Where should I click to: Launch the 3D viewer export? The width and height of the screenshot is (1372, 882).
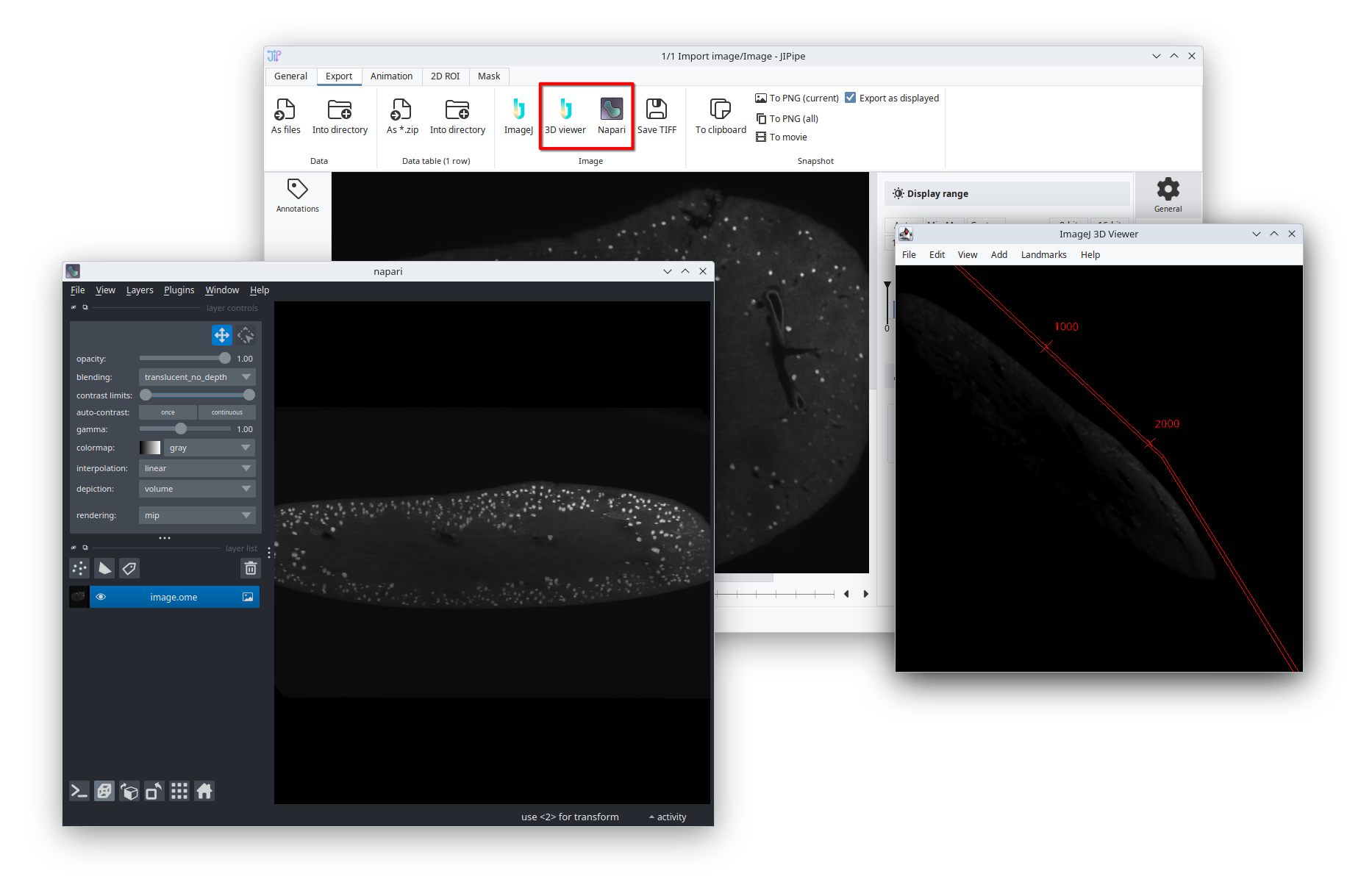click(x=565, y=116)
